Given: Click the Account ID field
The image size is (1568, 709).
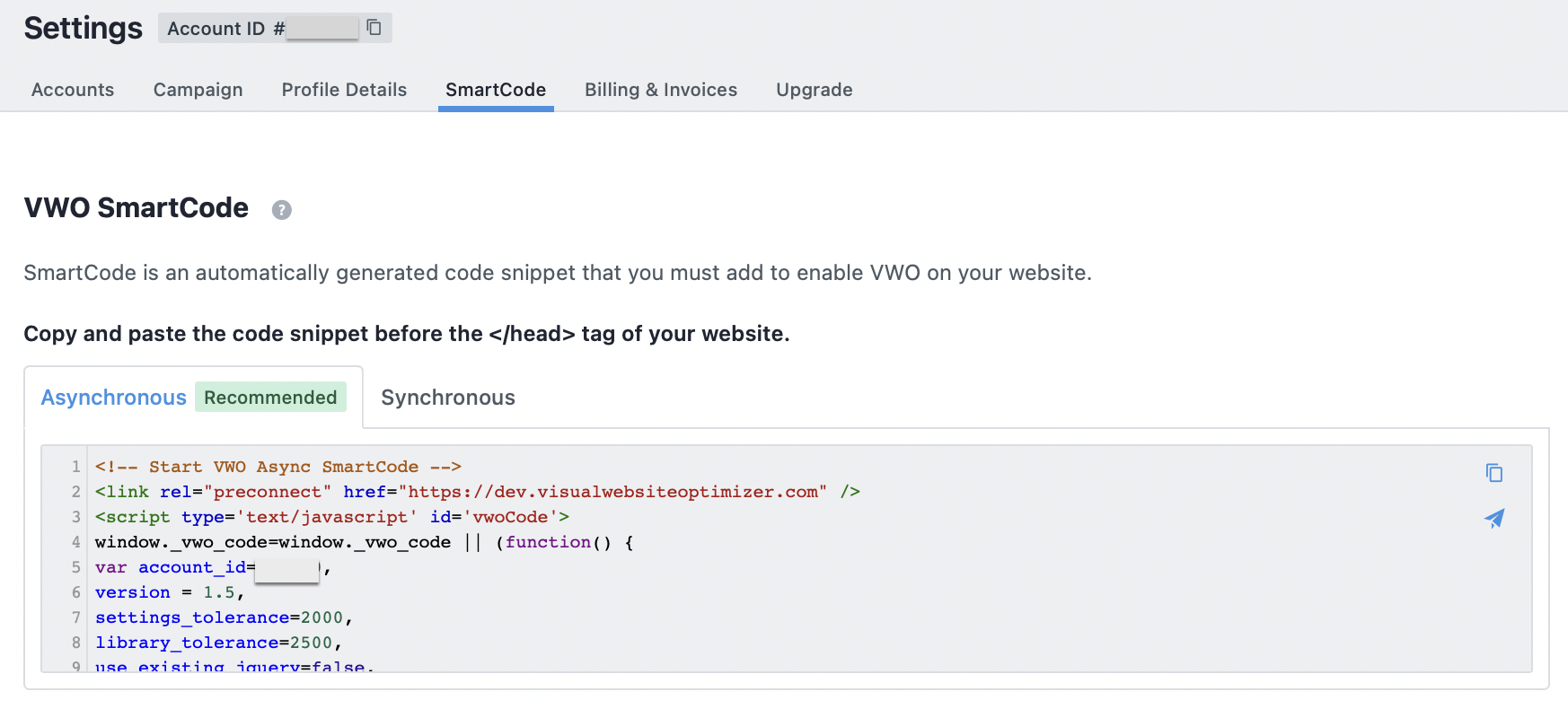Looking at the screenshot, I should pyautogui.click(x=275, y=28).
